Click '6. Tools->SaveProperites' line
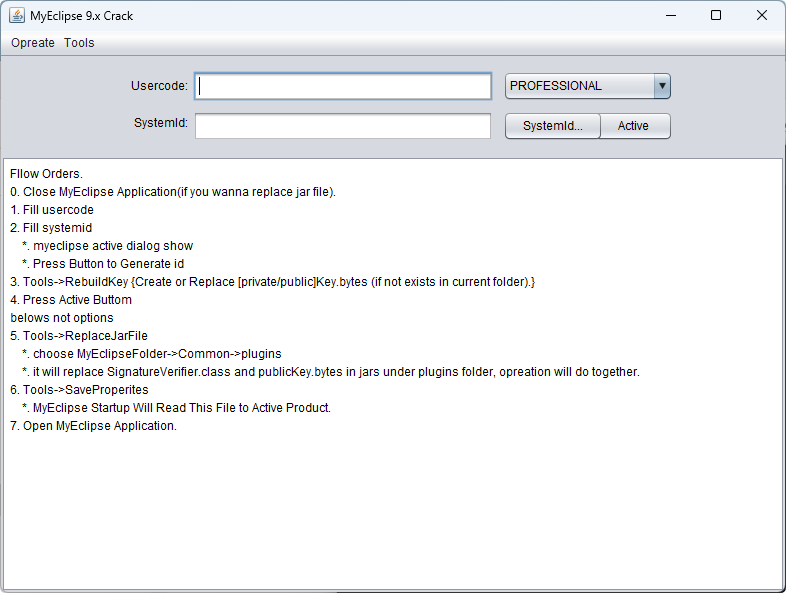The height and width of the screenshot is (593, 786). click(x=79, y=390)
